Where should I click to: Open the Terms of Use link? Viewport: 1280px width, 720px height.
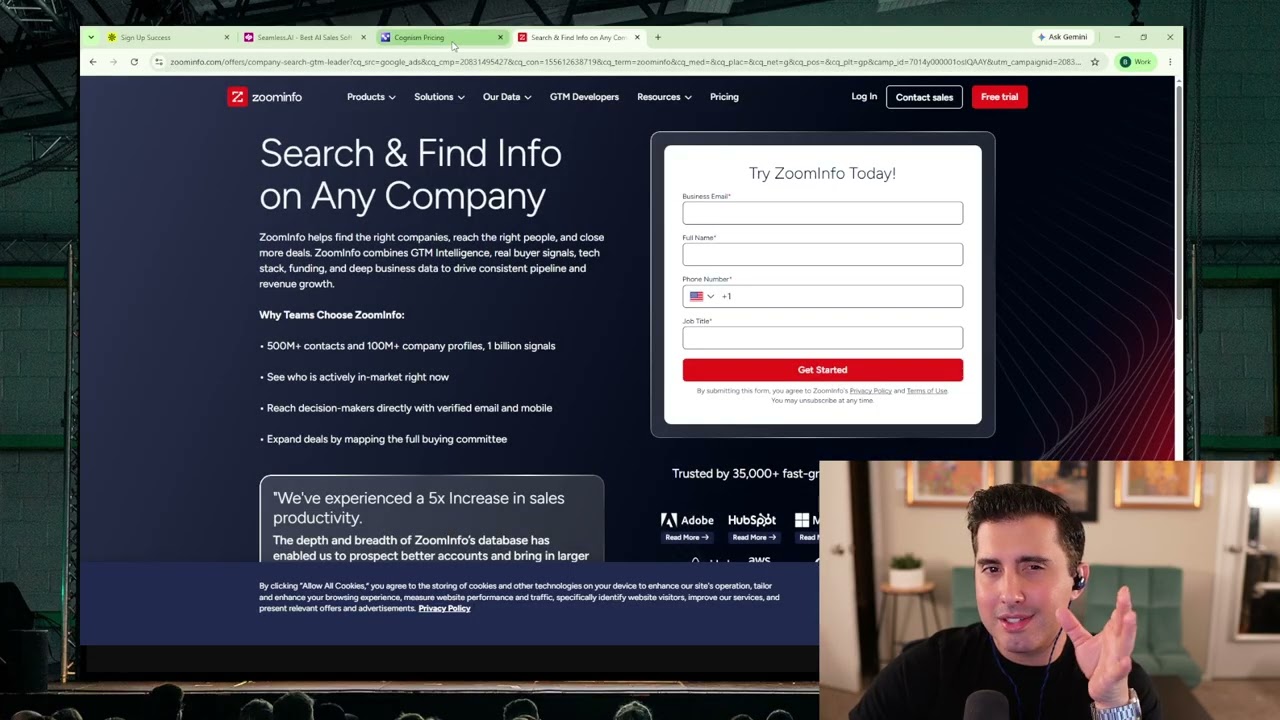pos(927,391)
